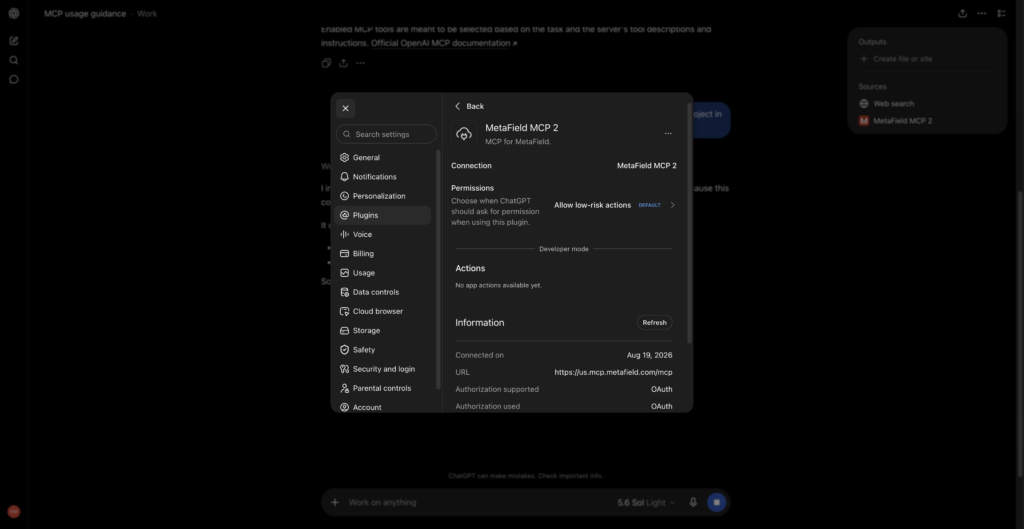Start a new chat from sidebar icon

(x=14, y=40)
